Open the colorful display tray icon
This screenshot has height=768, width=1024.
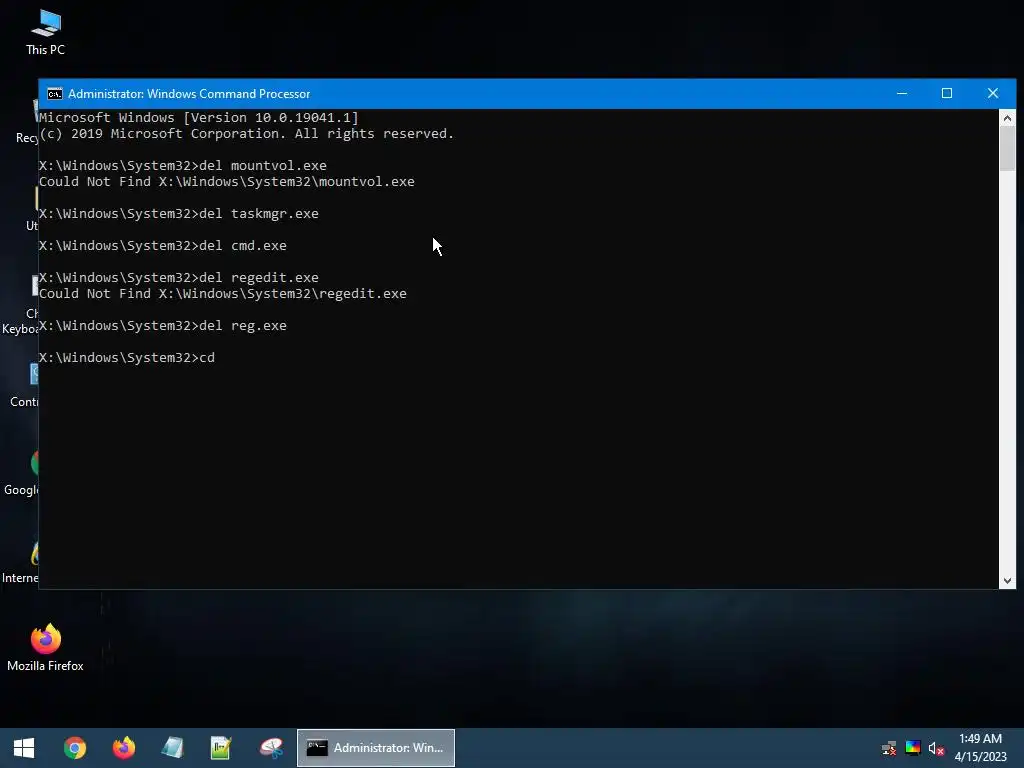pyautogui.click(x=912, y=748)
